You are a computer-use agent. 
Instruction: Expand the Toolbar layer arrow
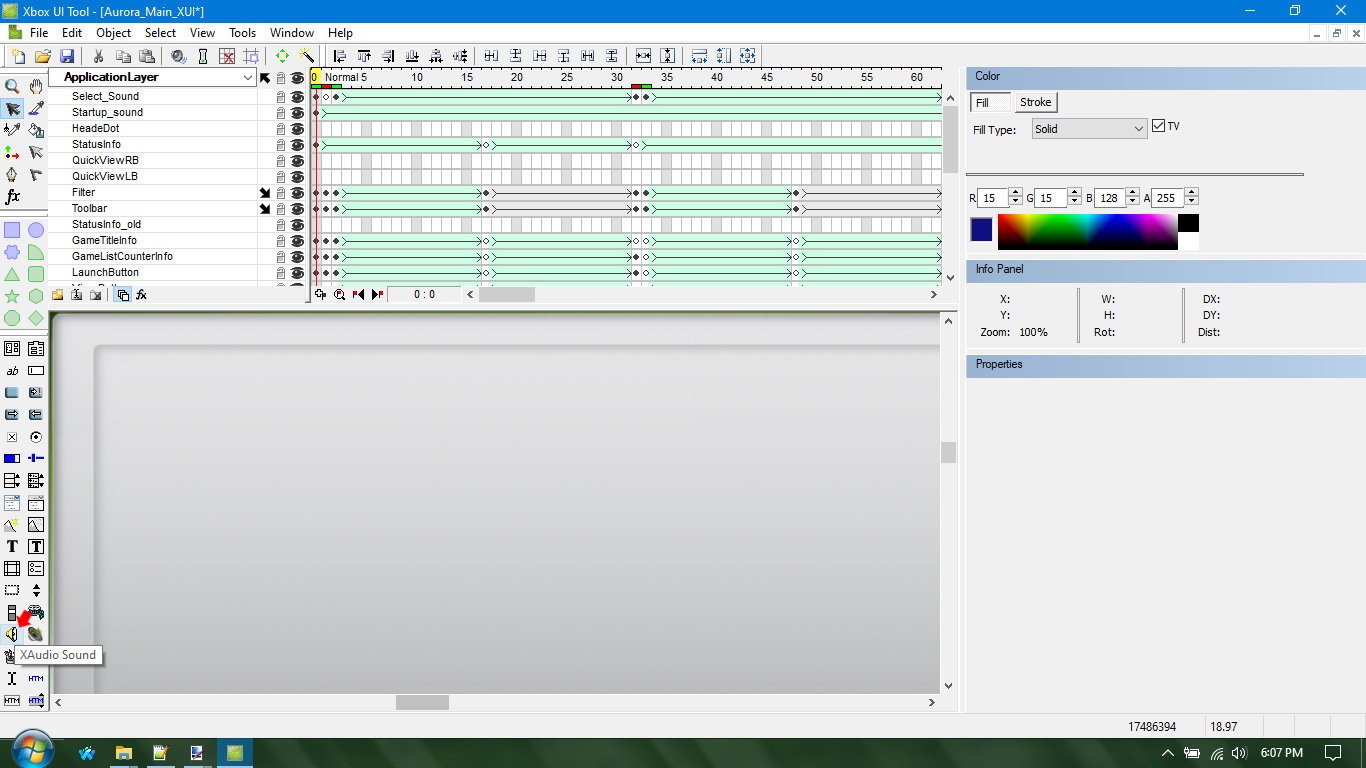[265, 208]
